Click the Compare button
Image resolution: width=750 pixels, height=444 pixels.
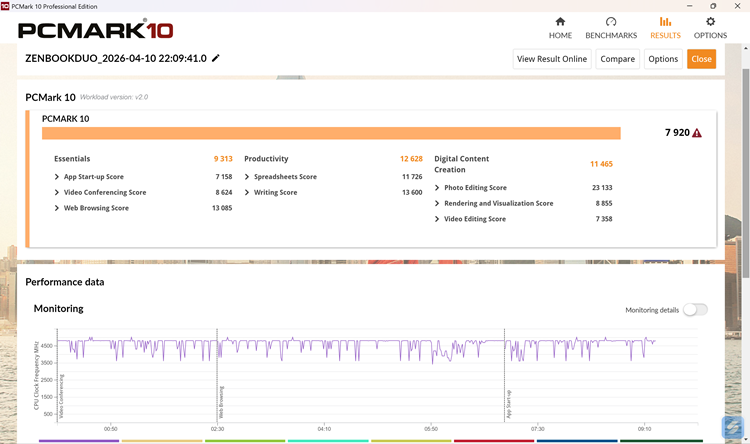[x=618, y=59]
